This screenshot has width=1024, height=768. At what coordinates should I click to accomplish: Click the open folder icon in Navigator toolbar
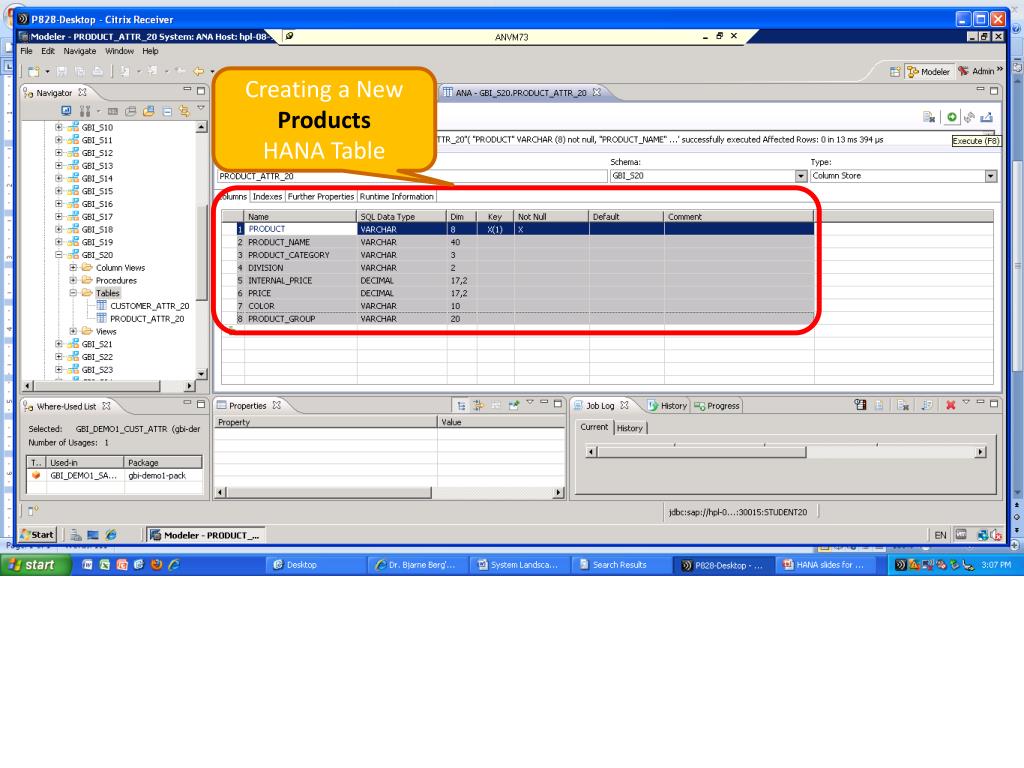pos(149,111)
